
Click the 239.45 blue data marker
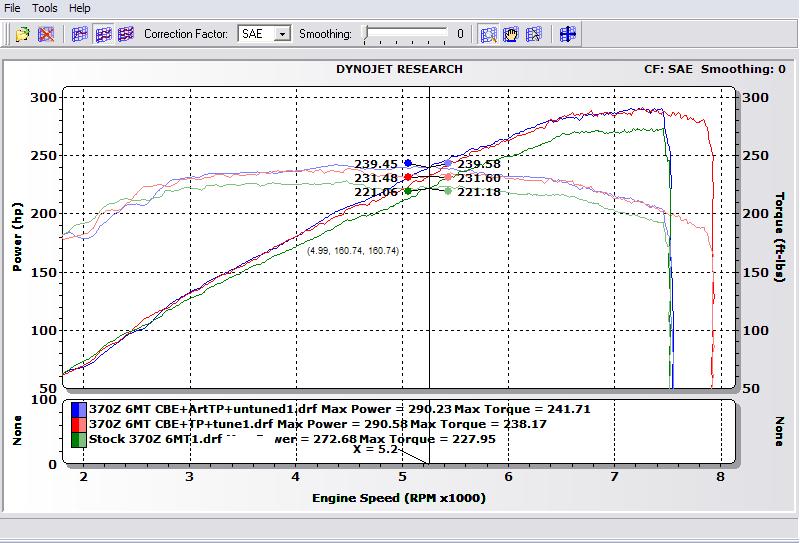408,163
